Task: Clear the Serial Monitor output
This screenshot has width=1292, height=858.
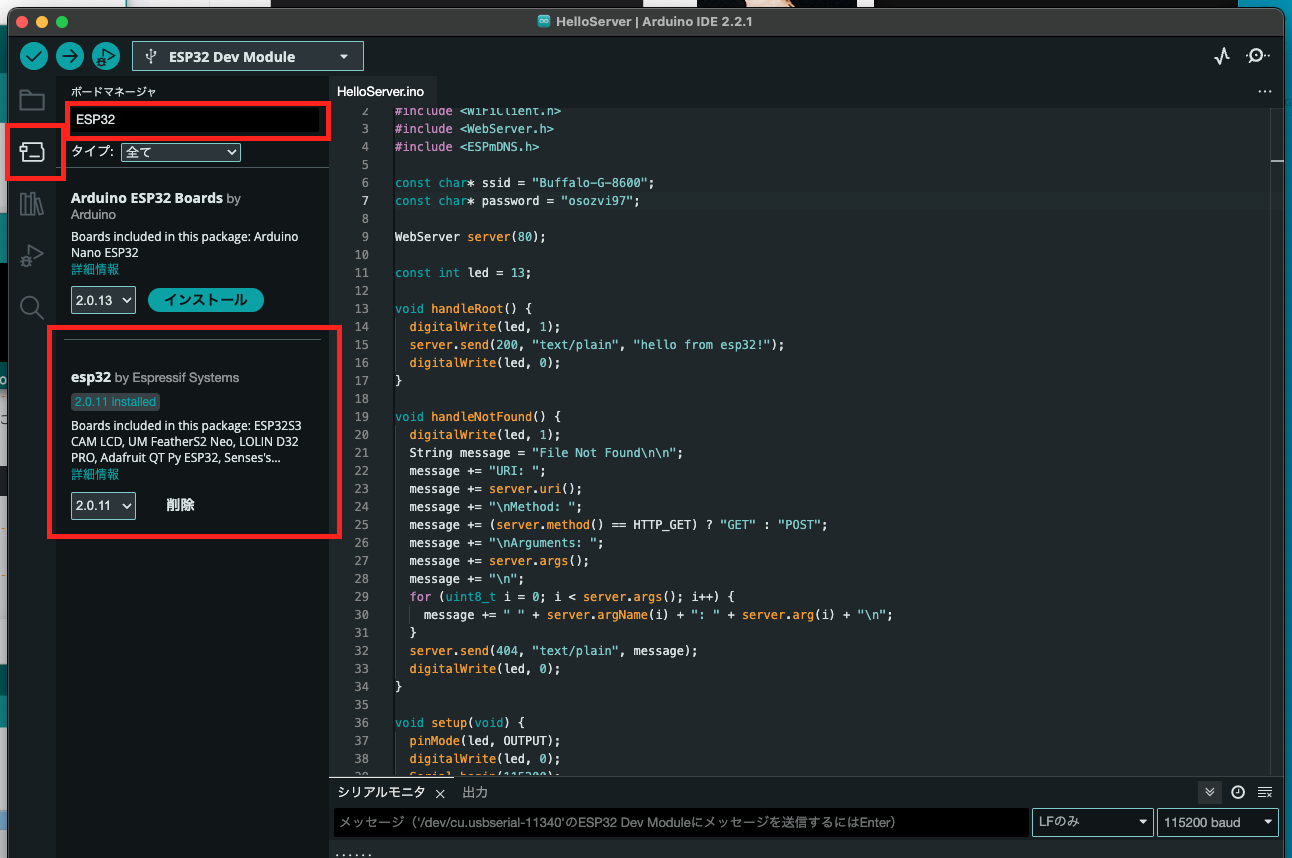Action: 1265,791
